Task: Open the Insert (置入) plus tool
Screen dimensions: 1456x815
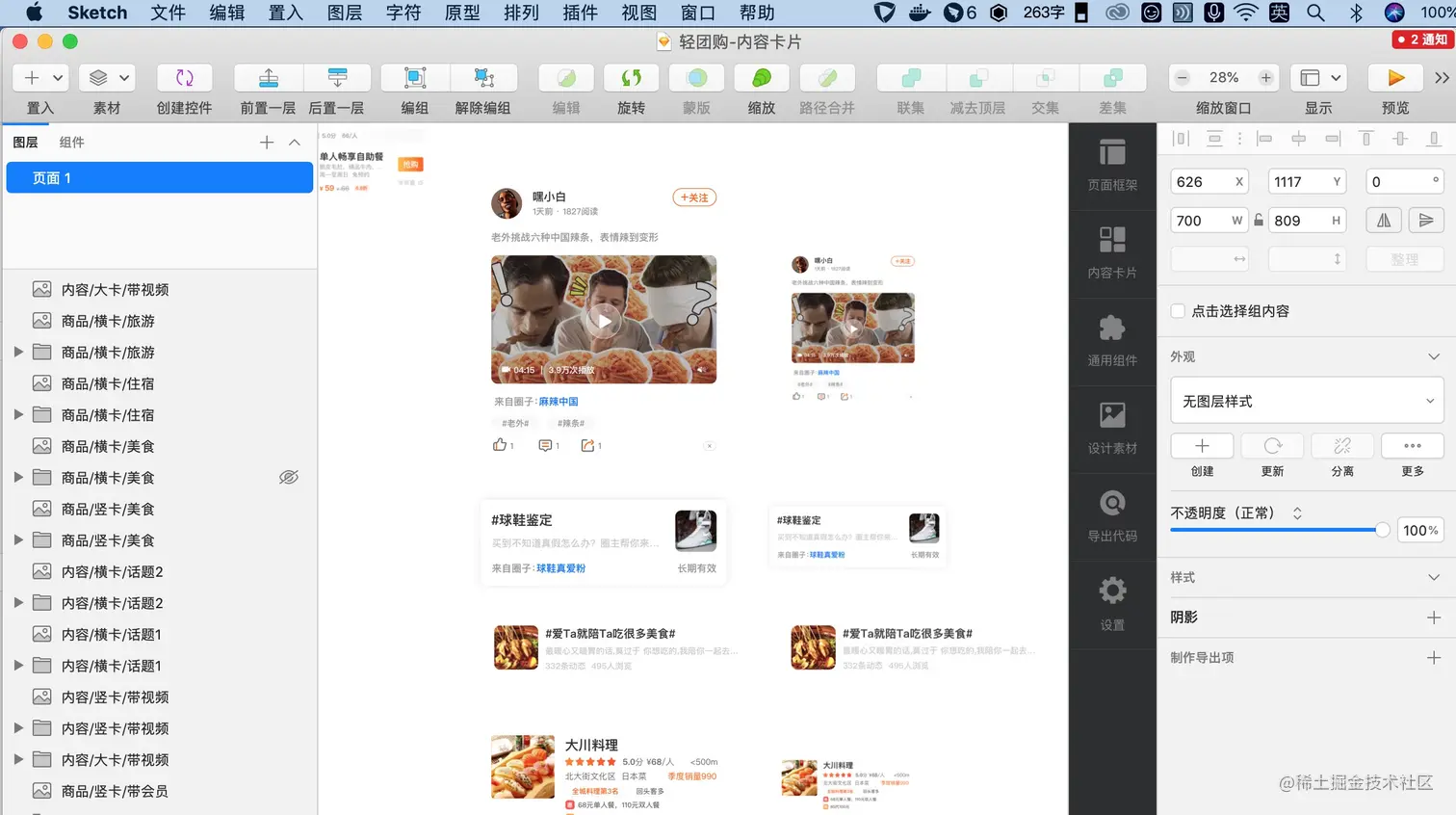Action: (31, 78)
